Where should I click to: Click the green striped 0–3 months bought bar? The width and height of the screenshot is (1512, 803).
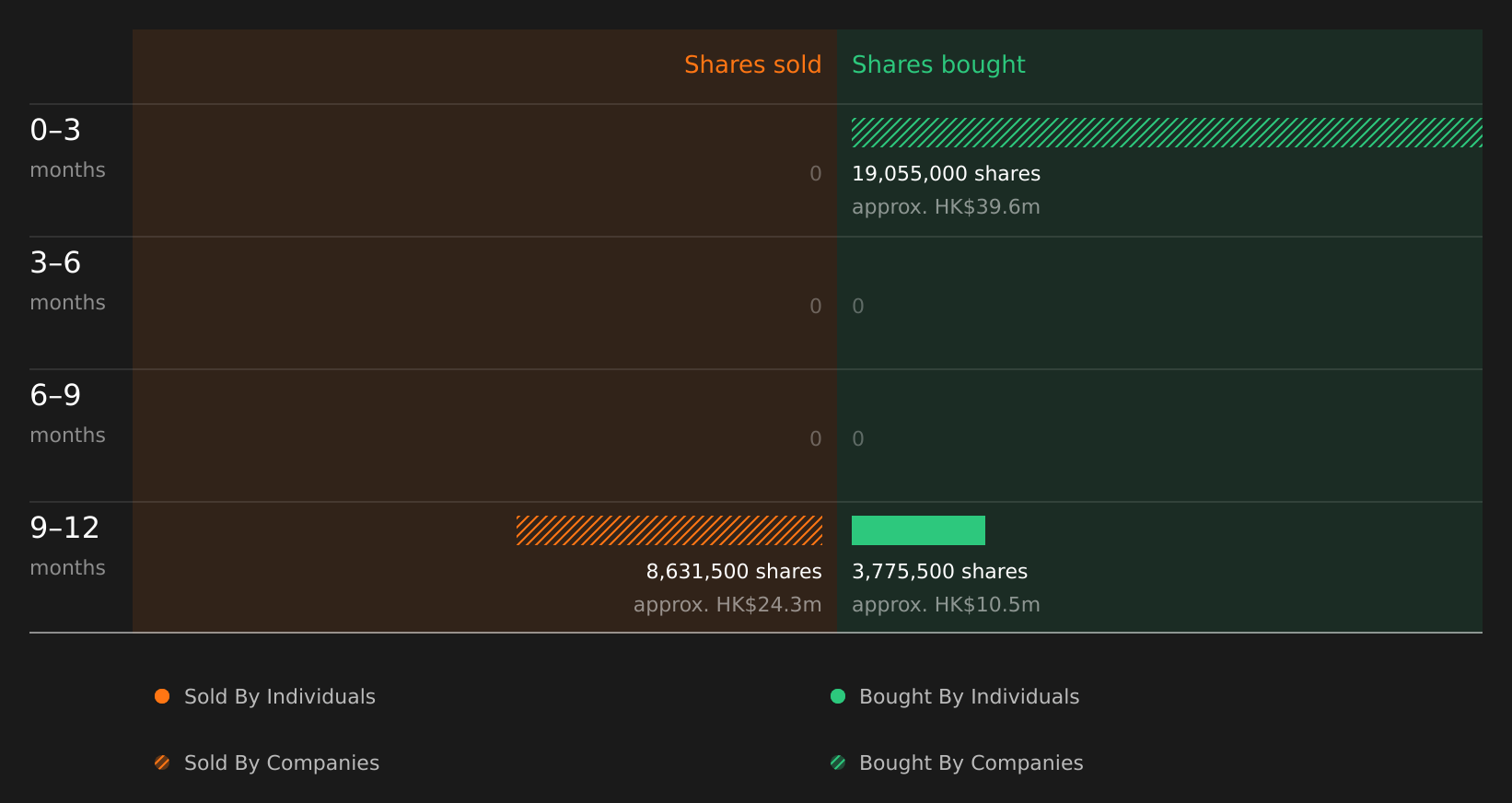tap(1167, 133)
